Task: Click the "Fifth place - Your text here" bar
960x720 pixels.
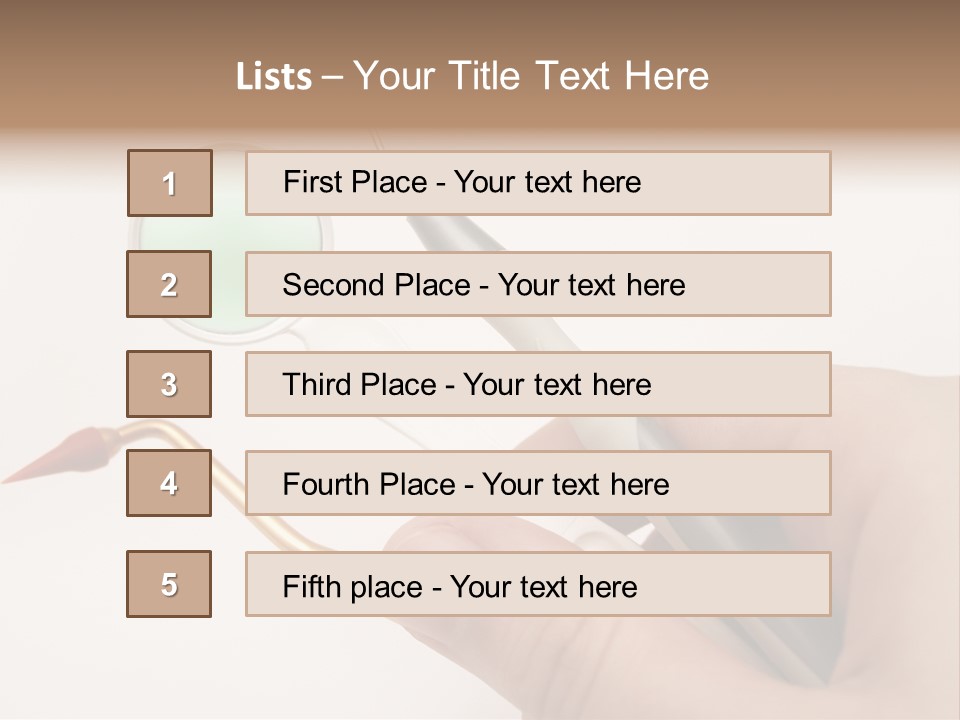Action: pyautogui.click(x=538, y=584)
